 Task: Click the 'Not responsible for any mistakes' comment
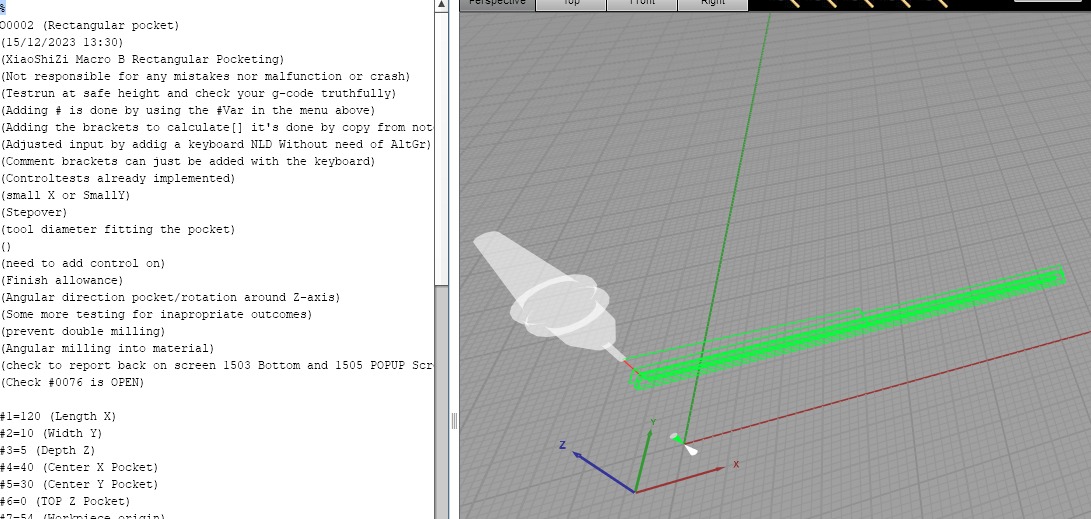pyautogui.click(x=205, y=77)
